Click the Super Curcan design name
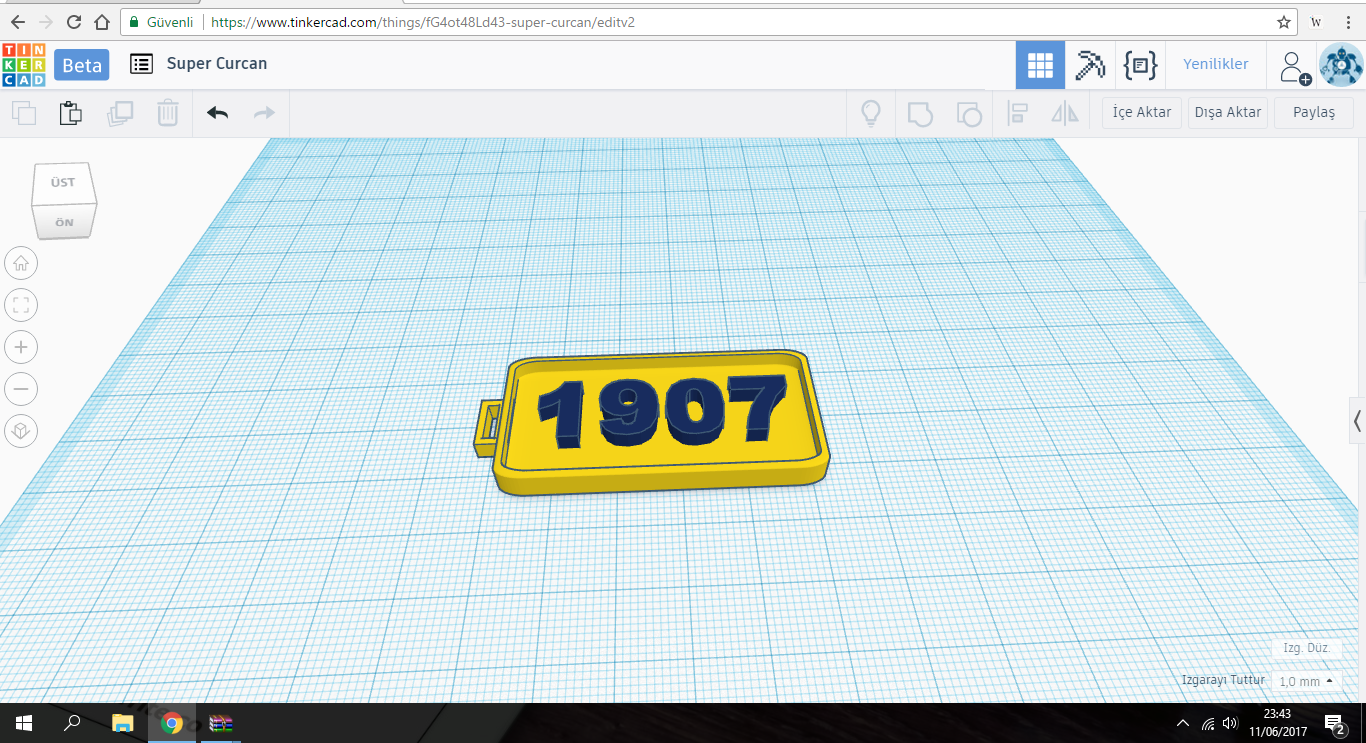 point(217,64)
